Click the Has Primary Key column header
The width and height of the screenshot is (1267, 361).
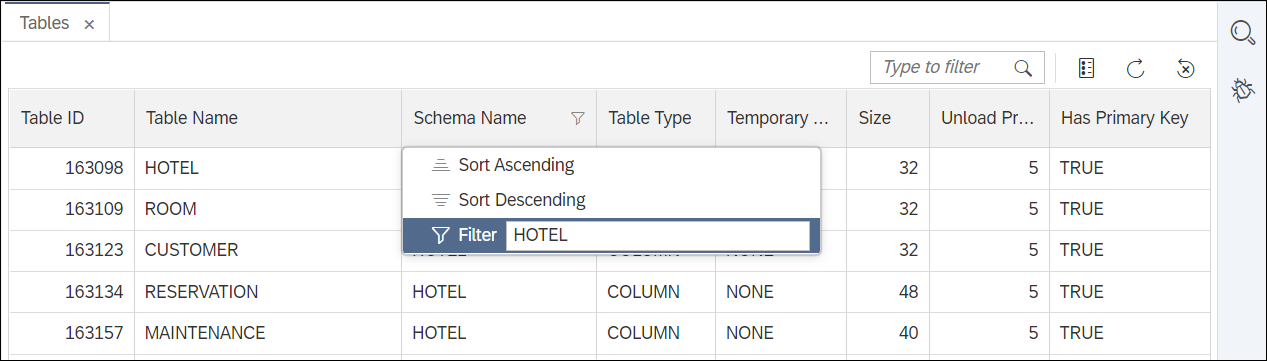click(x=1131, y=118)
